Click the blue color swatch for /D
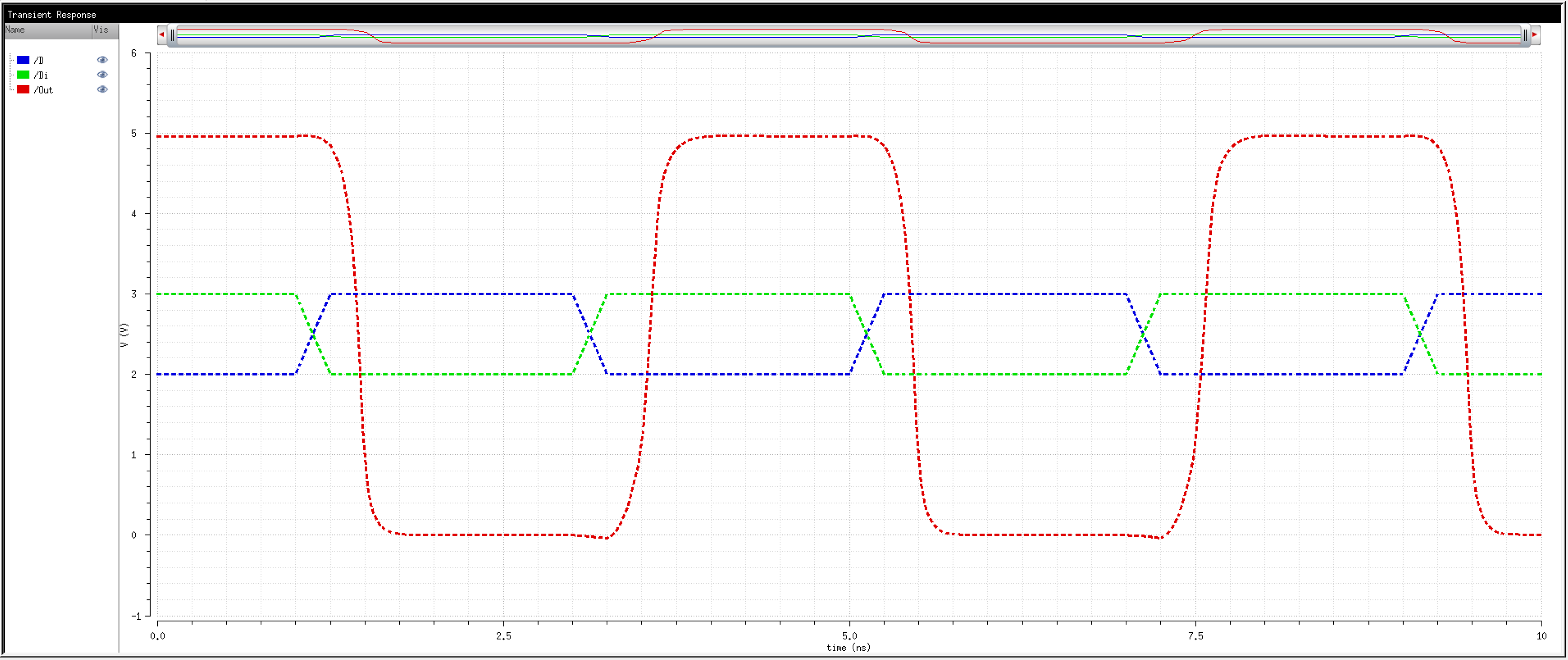Viewport: 1568px width, 660px height. coord(23,60)
